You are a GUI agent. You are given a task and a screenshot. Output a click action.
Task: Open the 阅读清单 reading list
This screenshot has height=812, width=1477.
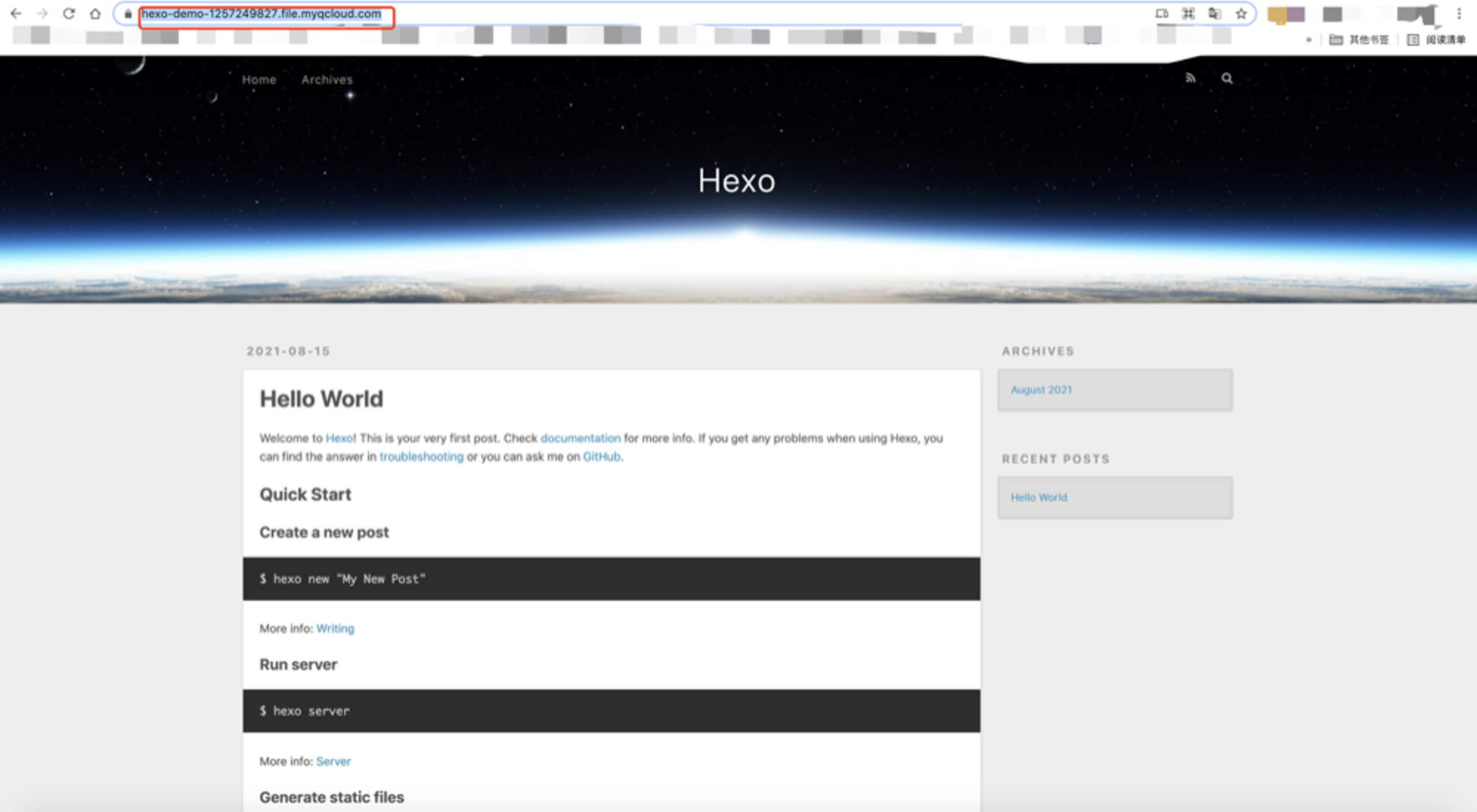tap(1436, 40)
